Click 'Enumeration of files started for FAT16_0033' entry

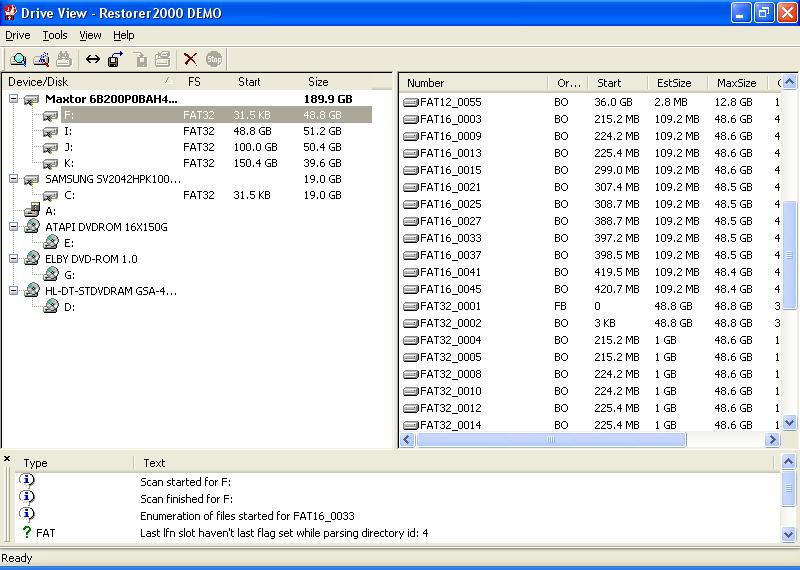pyautogui.click(x=247, y=516)
